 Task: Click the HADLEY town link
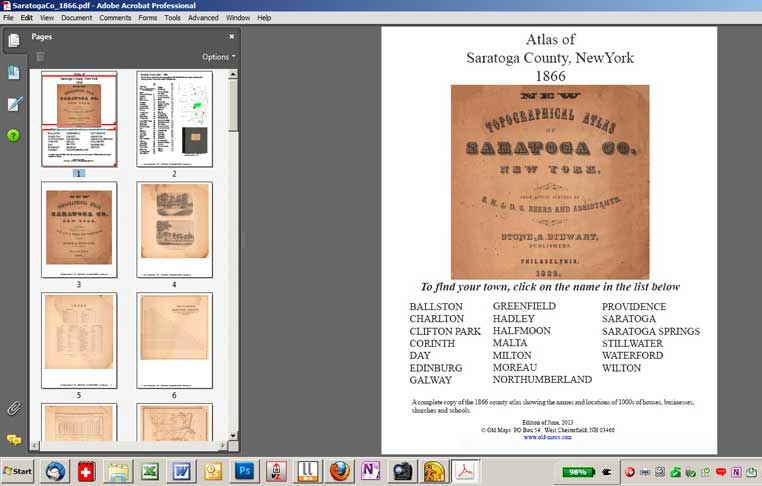pos(514,319)
